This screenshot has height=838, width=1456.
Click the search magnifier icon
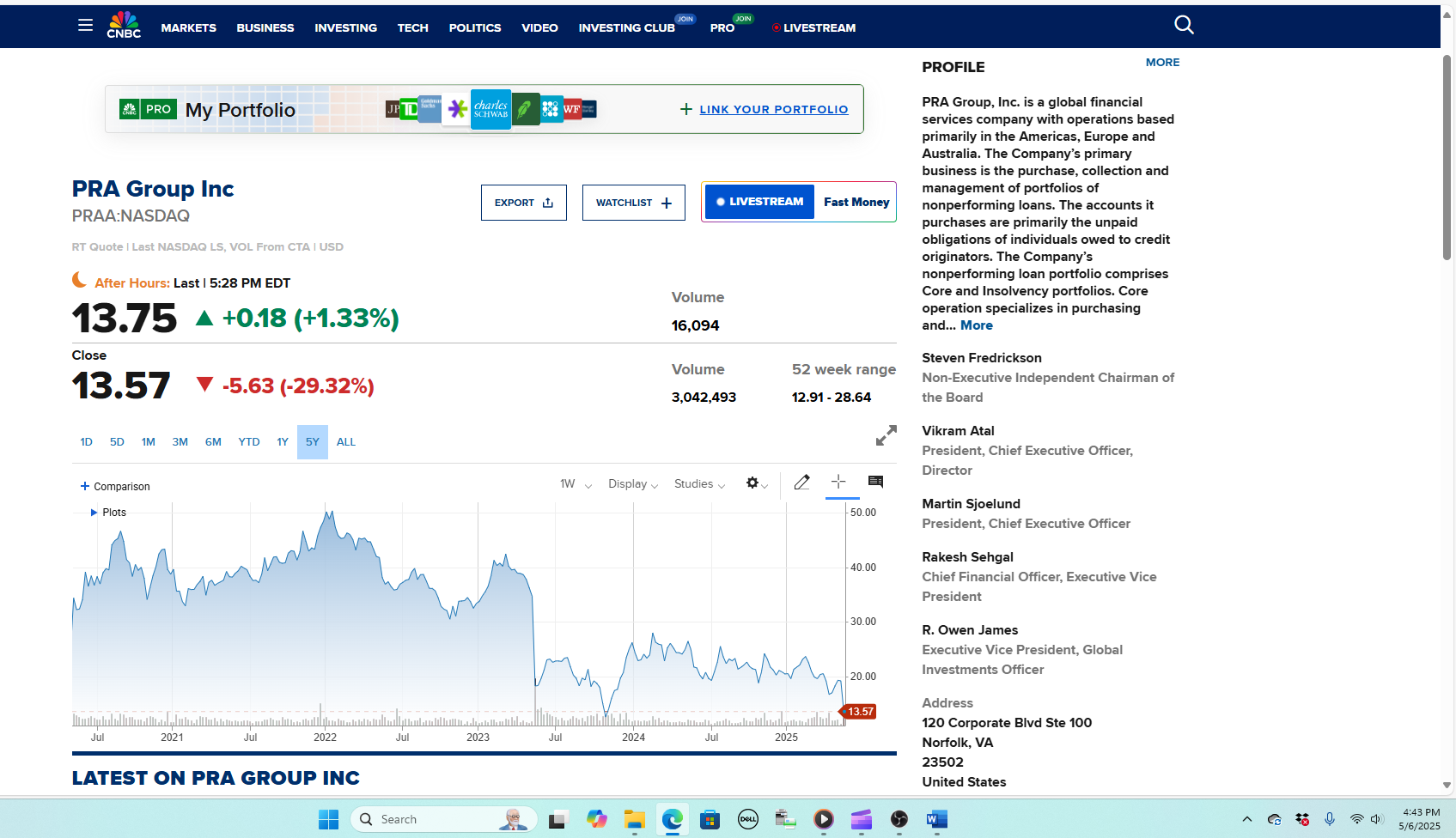(x=1184, y=25)
